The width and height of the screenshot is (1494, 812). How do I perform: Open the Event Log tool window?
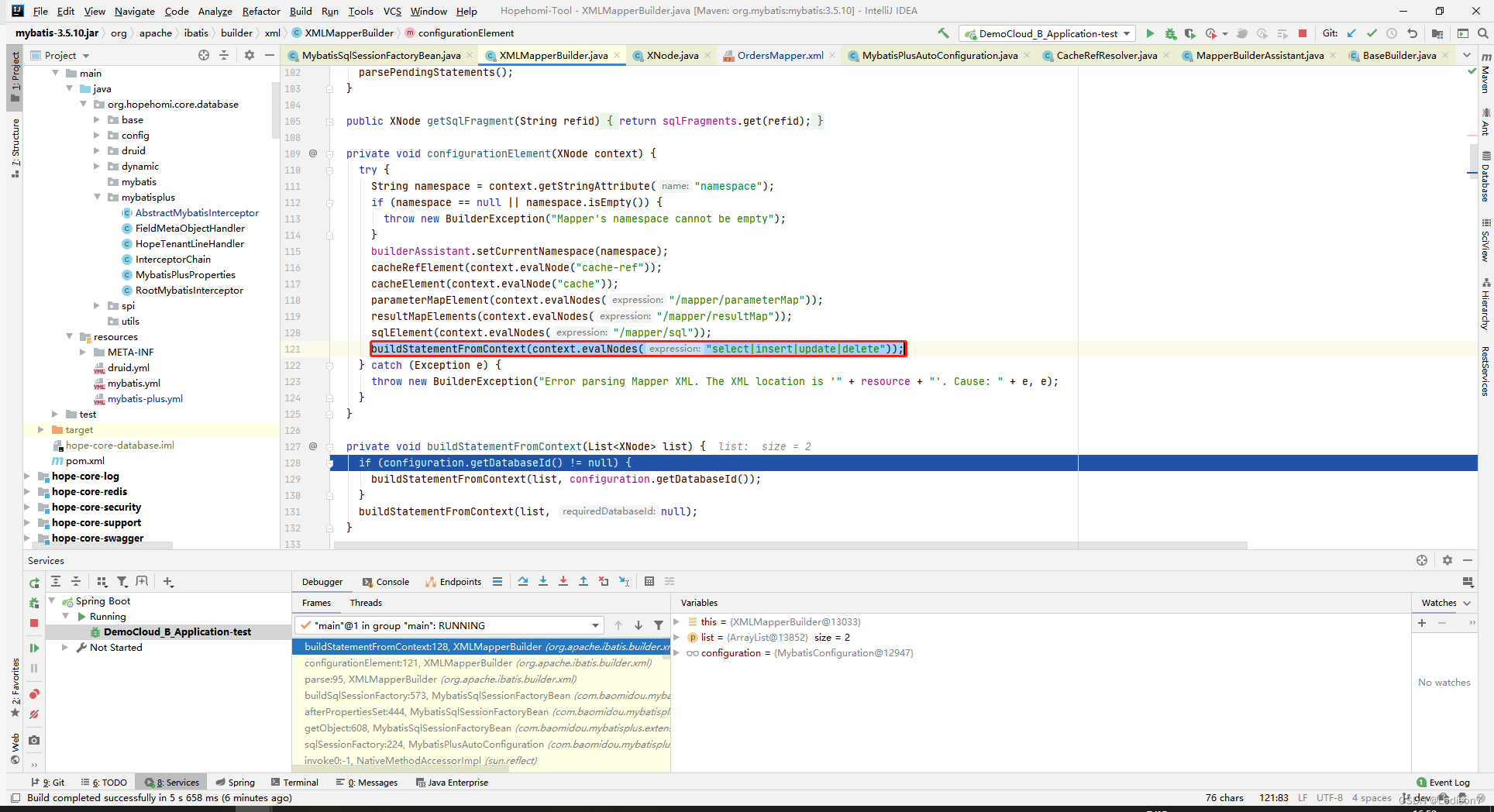[x=1442, y=783]
